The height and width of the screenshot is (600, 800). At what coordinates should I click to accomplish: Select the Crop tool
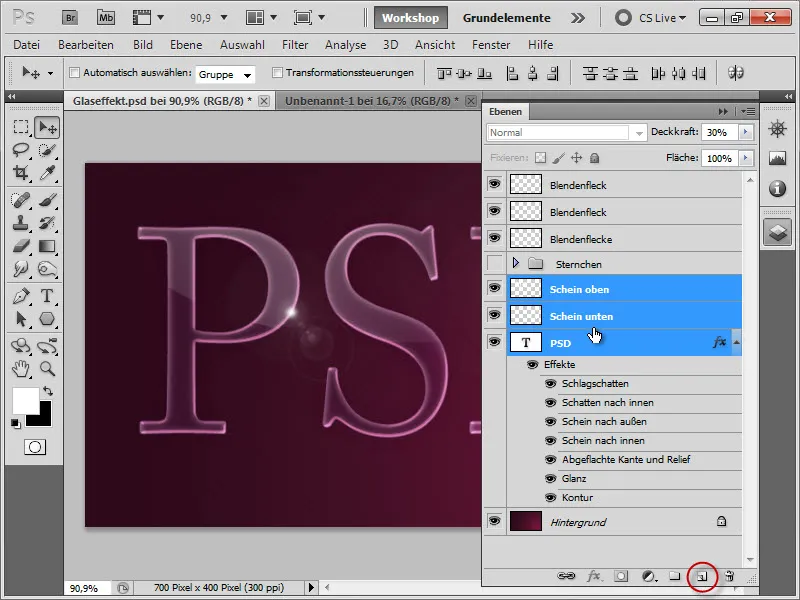[21, 173]
